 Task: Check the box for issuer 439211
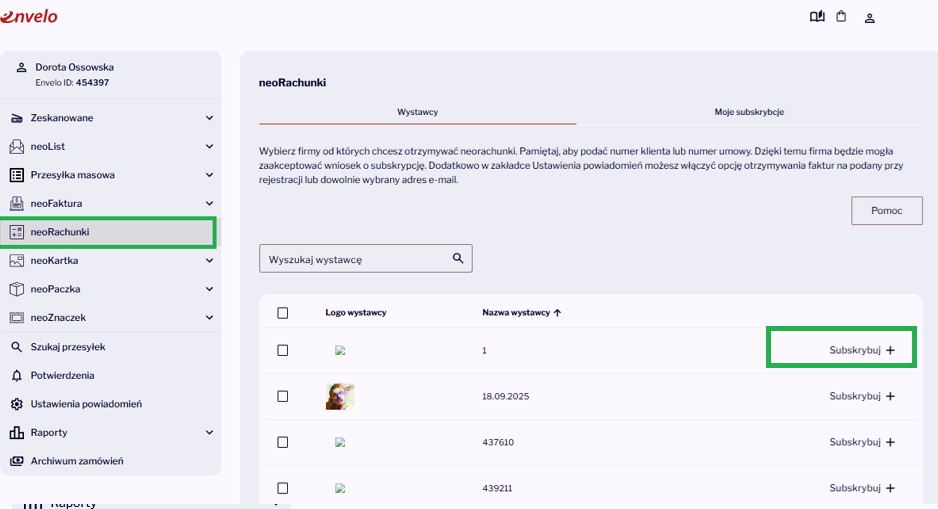282,488
